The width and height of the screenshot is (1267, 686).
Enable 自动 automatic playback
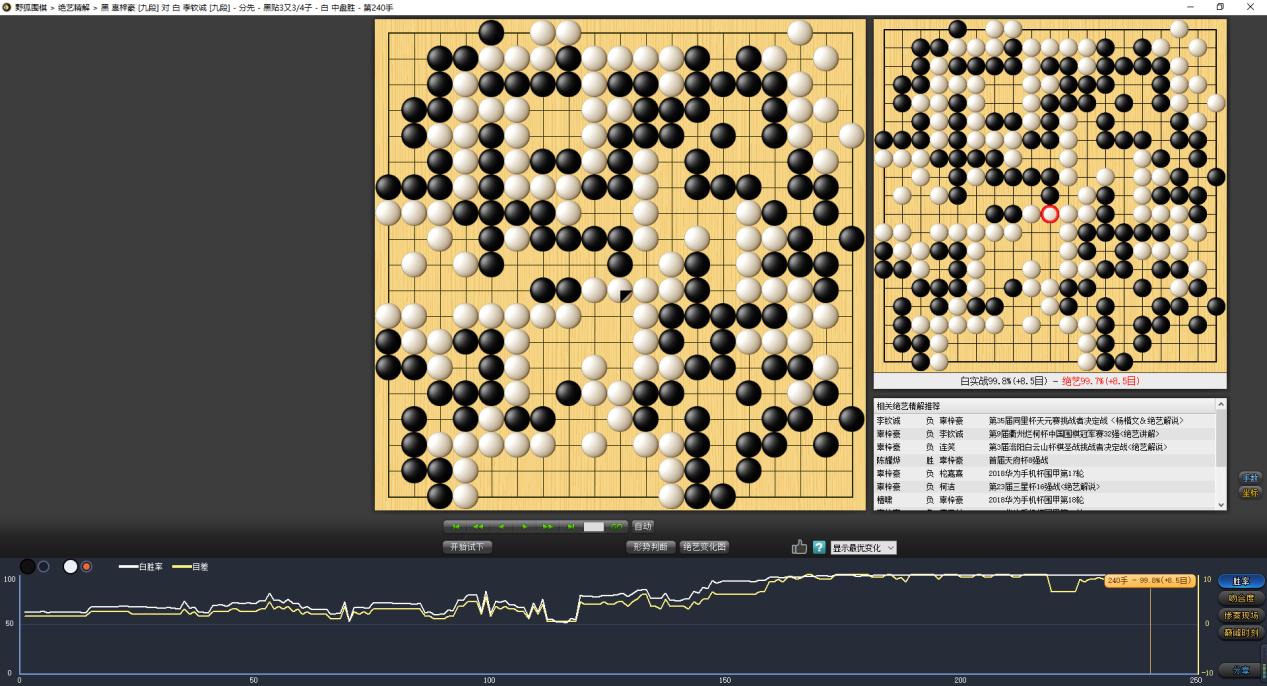point(643,525)
